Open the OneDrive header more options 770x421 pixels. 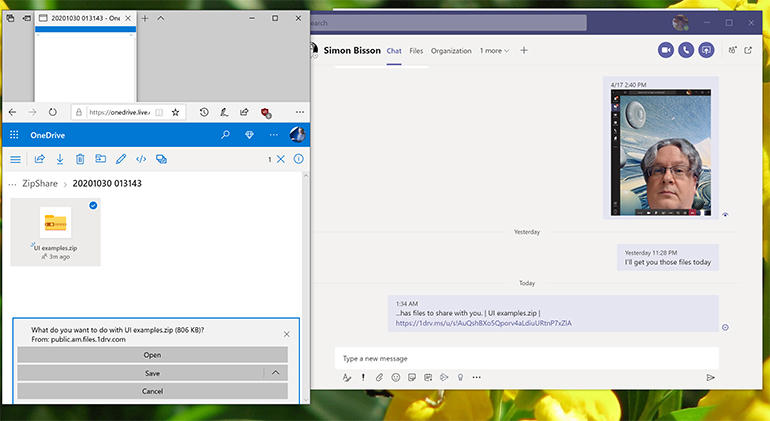[x=274, y=135]
